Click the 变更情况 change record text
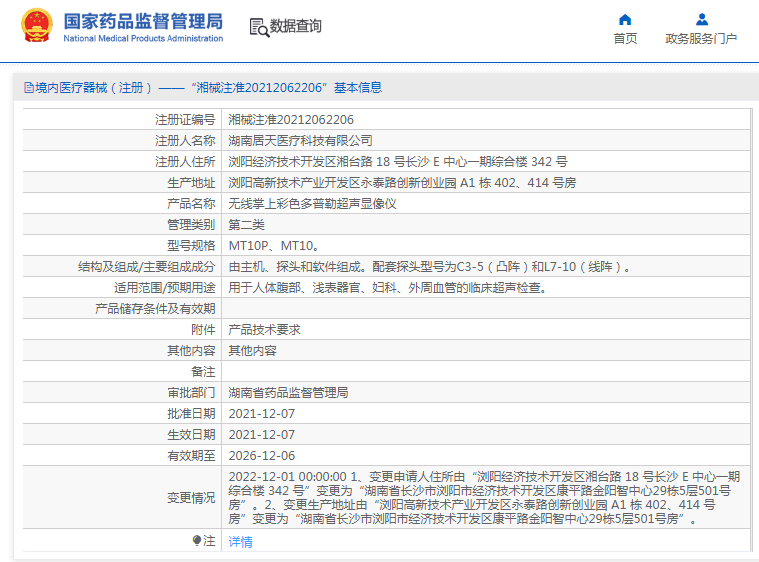Screen dimensions: 759x562 pos(484,498)
